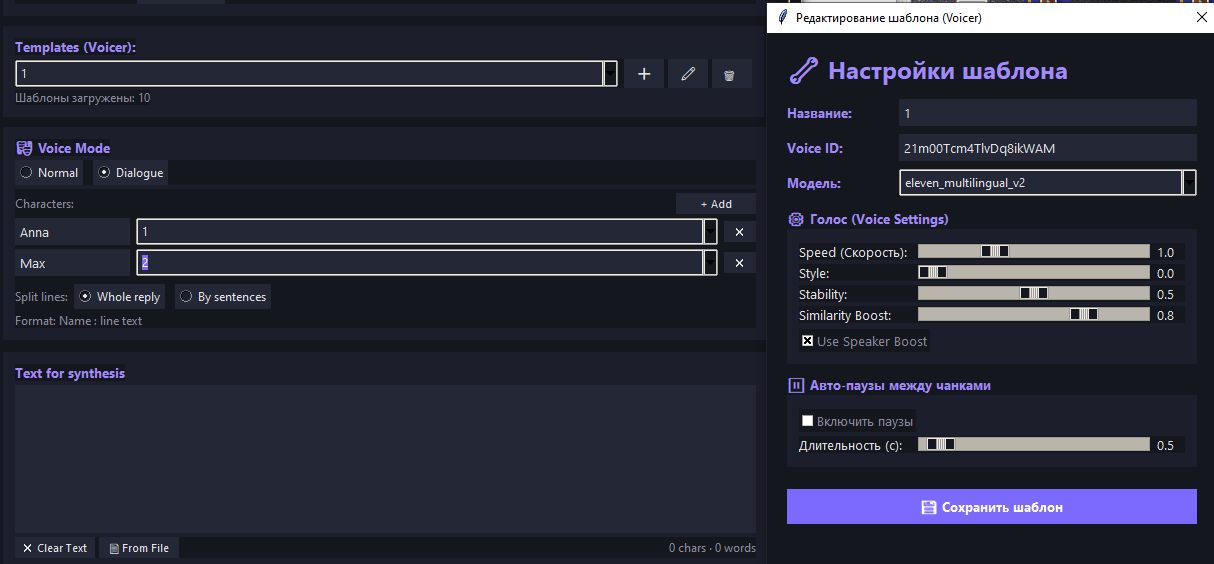Choose By sentences split option
This screenshot has height=564, width=1214.
(223, 297)
